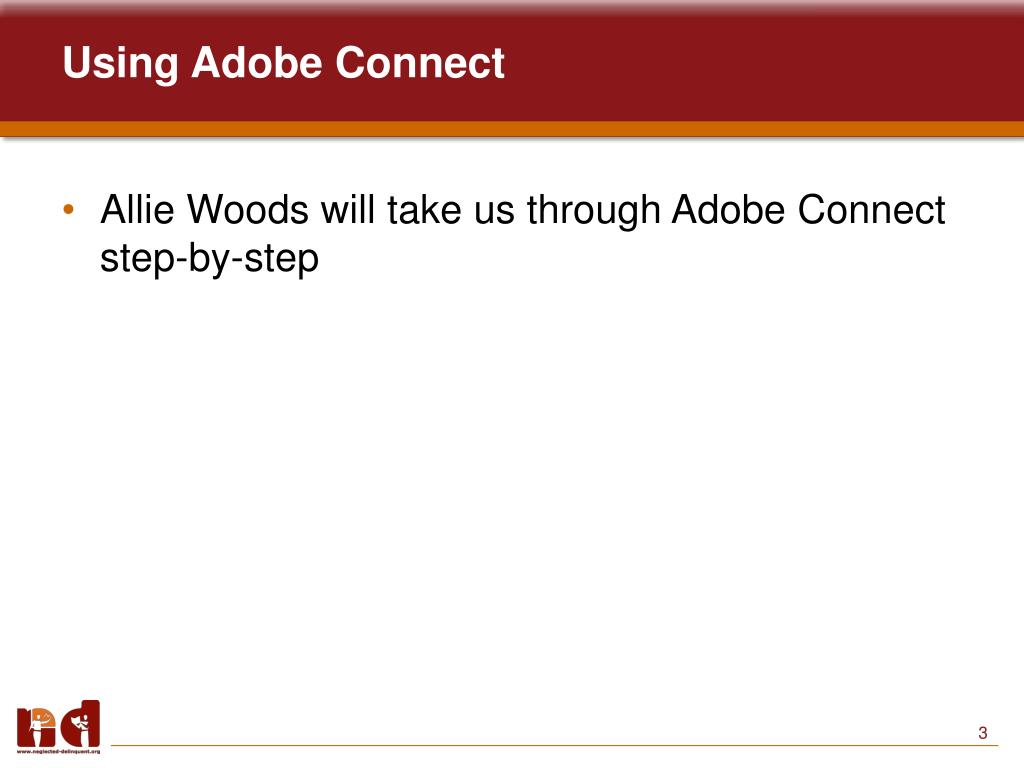Click the word 'through' in the bullet
Screen dimensions: 1024x768
[x=593, y=211]
